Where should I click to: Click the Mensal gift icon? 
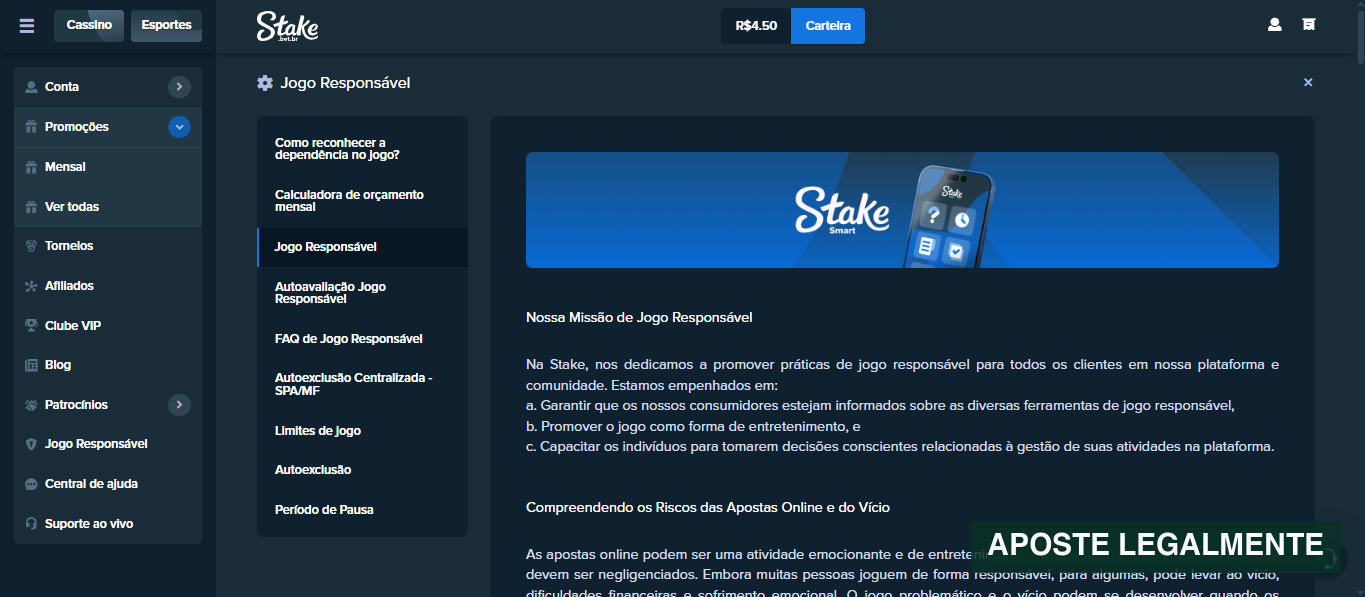click(x=31, y=167)
